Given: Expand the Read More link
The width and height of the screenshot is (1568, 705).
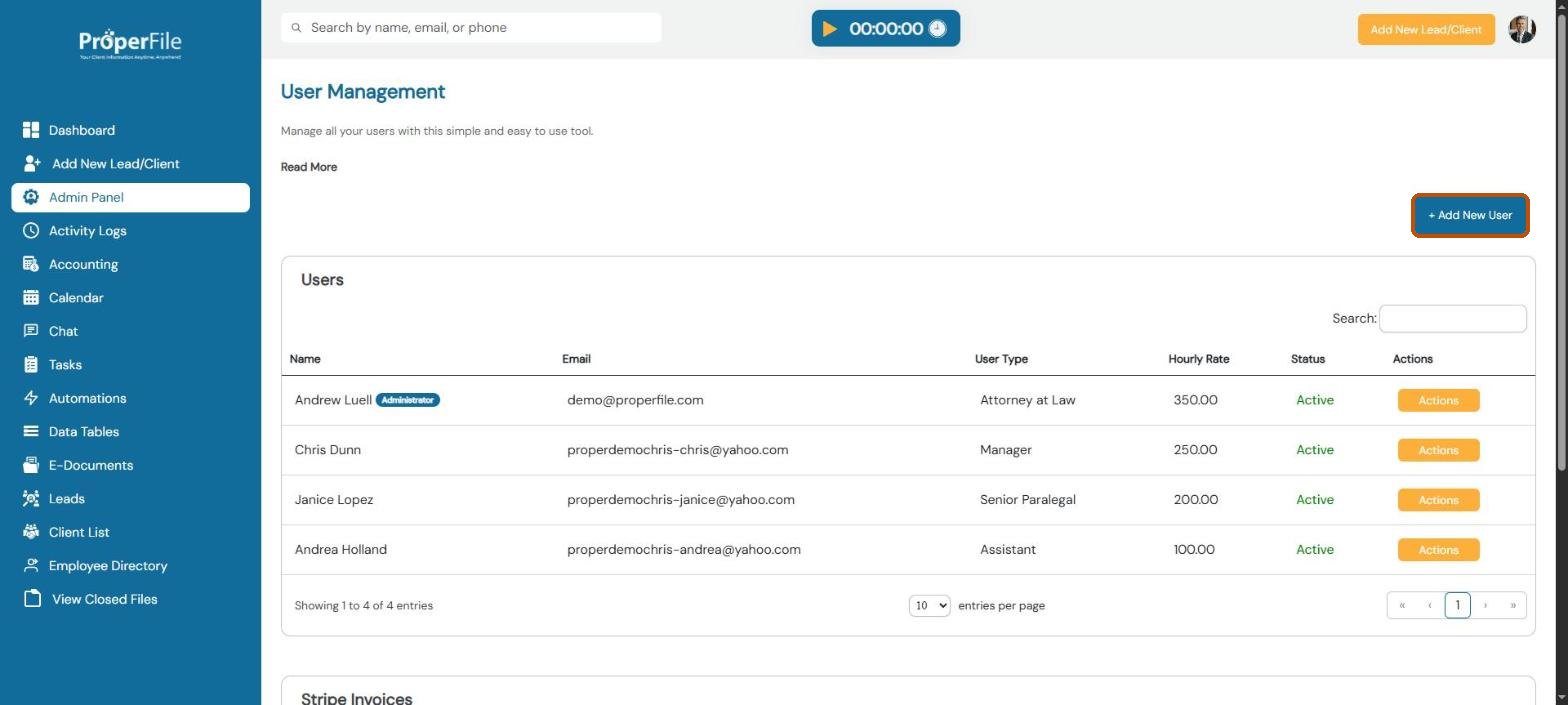Looking at the screenshot, I should [x=309, y=167].
